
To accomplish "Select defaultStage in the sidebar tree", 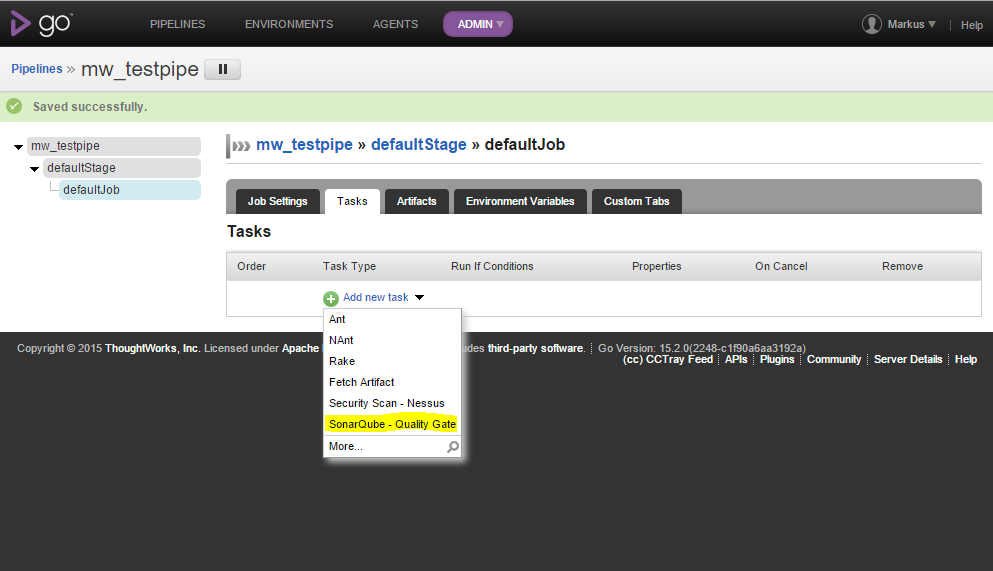I will coord(122,168).
